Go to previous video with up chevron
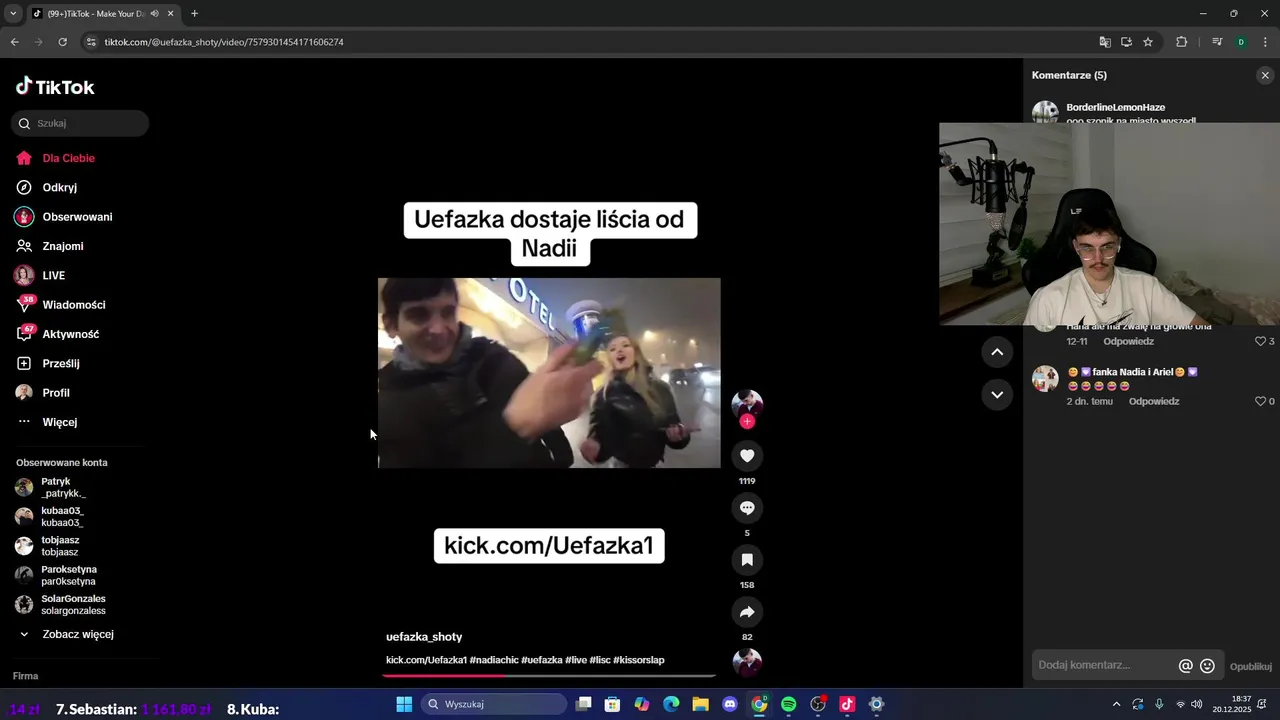The image size is (1280, 720). coord(997,351)
